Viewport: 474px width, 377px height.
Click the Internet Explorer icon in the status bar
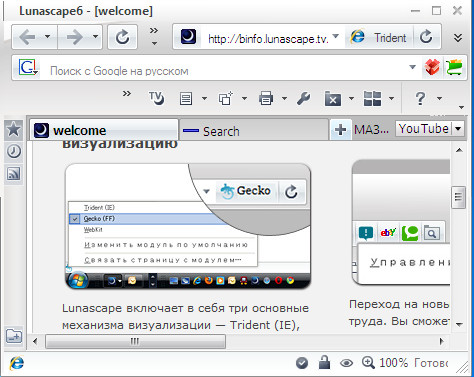pos(17,363)
